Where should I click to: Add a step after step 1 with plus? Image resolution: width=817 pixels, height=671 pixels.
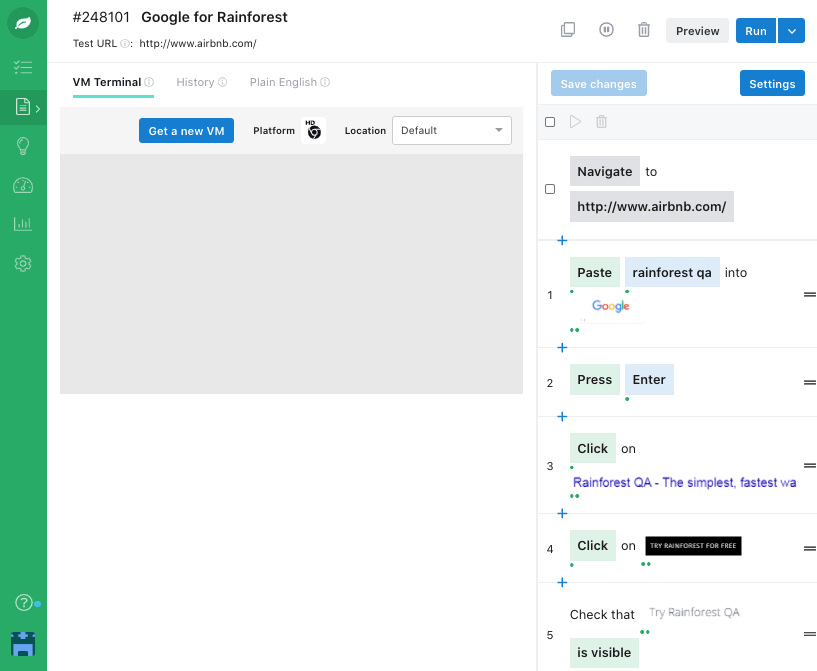(562, 347)
